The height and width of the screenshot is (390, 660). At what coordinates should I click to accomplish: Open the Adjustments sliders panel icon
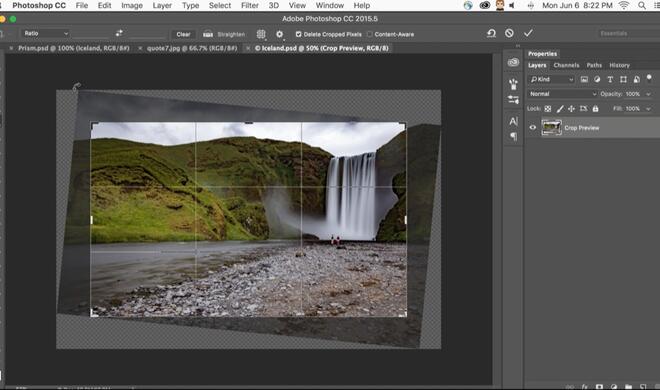coord(513,99)
